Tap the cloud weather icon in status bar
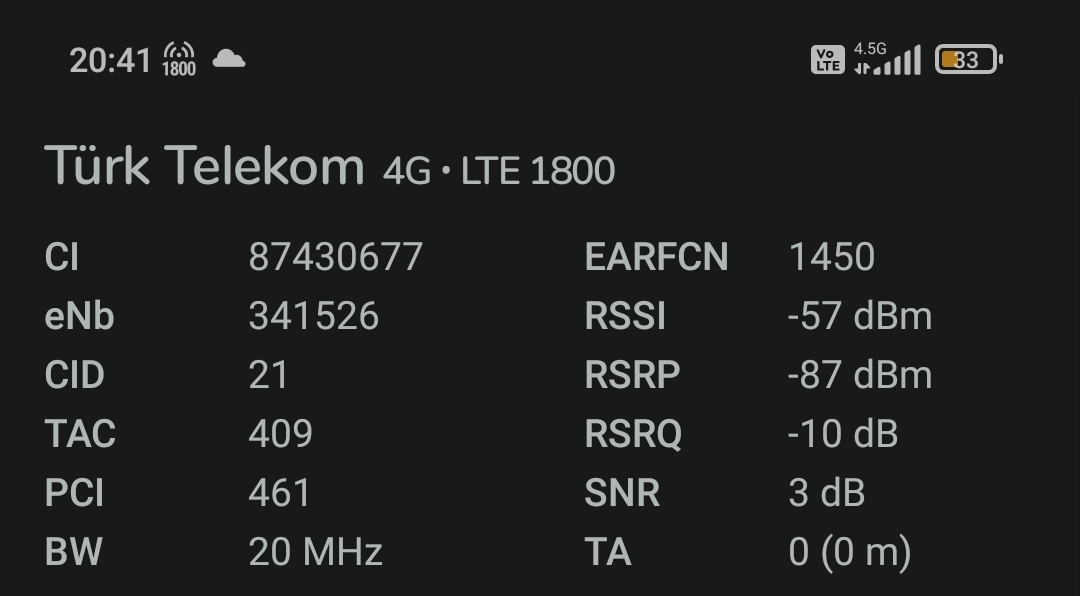Image resolution: width=1080 pixels, height=596 pixels. (x=229, y=59)
